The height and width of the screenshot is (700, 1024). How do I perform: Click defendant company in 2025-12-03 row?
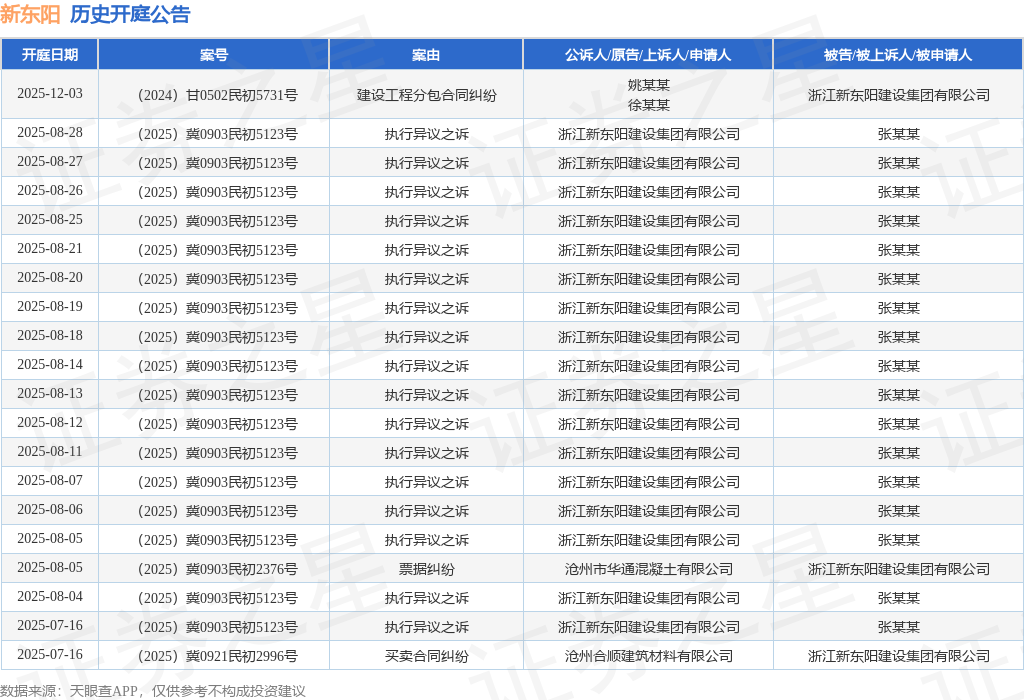[x=899, y=95]
